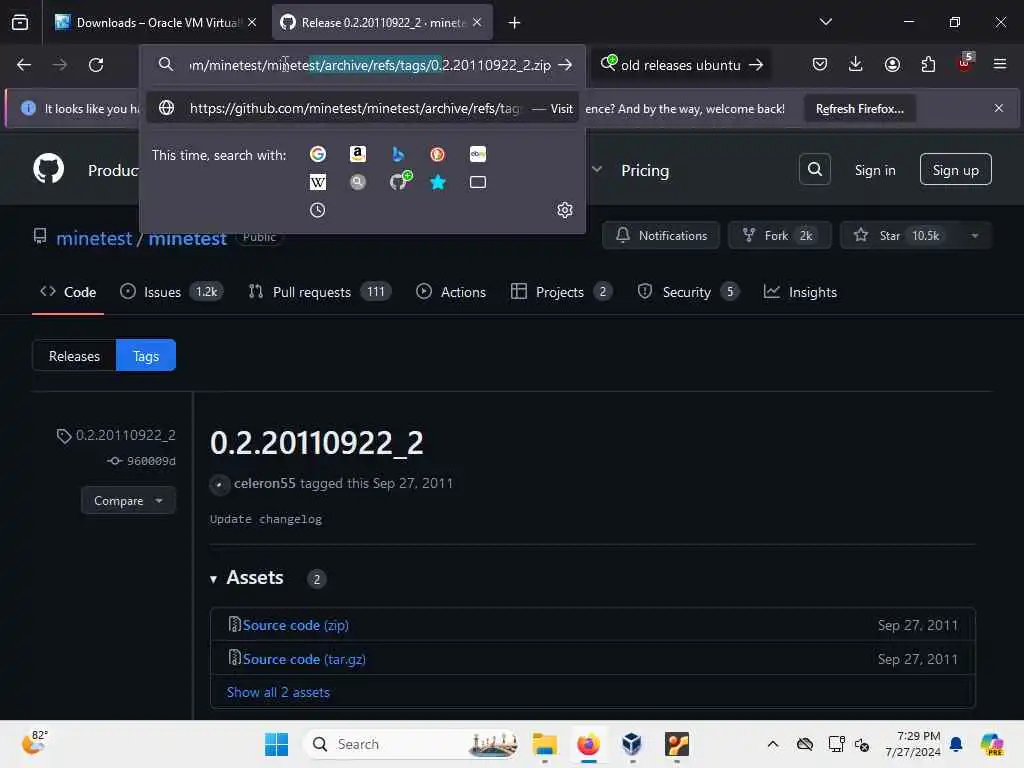The image size is (1024, 768).
Task: Click the GitHub octocat logo
Action: [49, 168]
